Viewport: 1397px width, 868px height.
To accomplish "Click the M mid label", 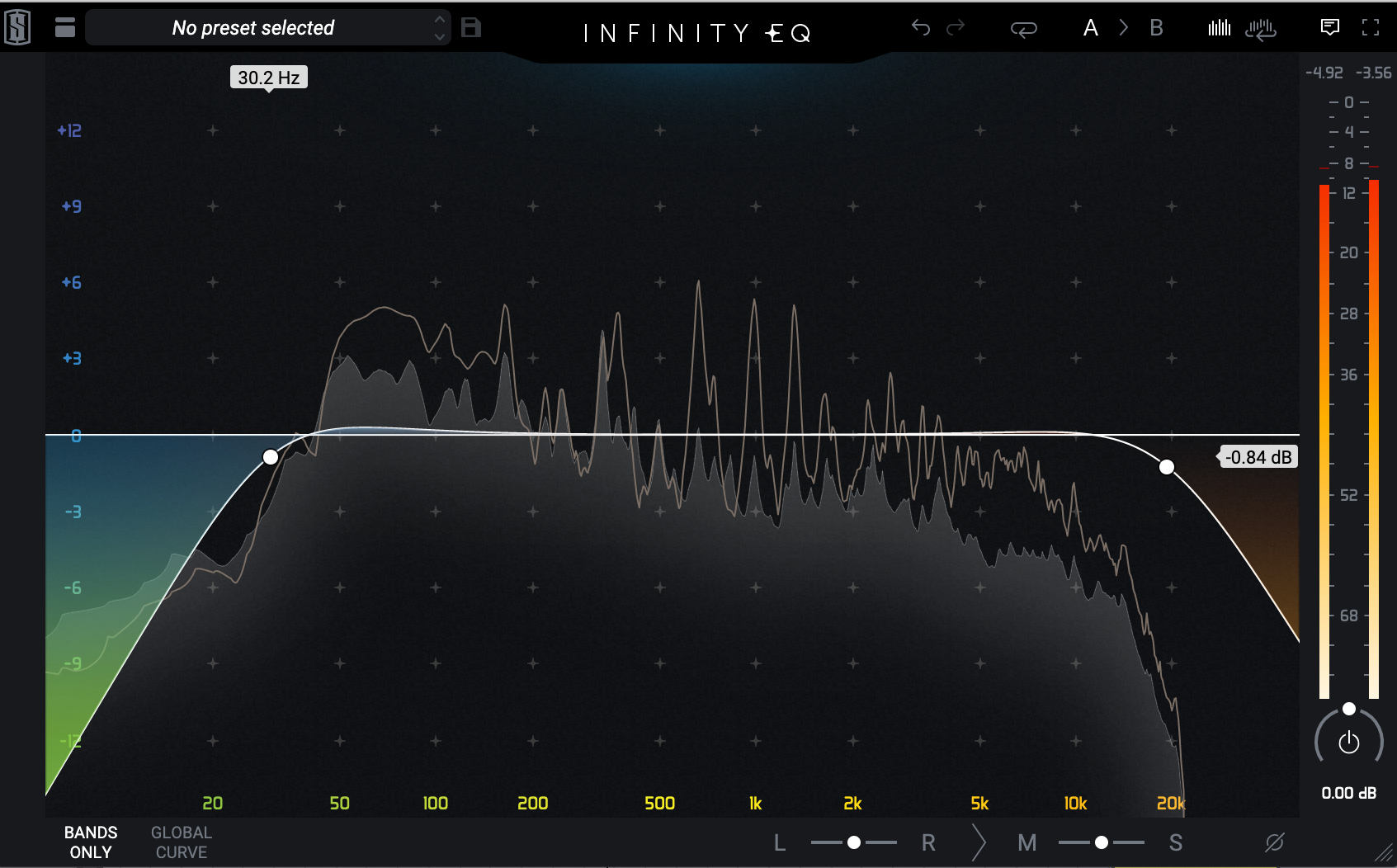I will coord(1027,842).
